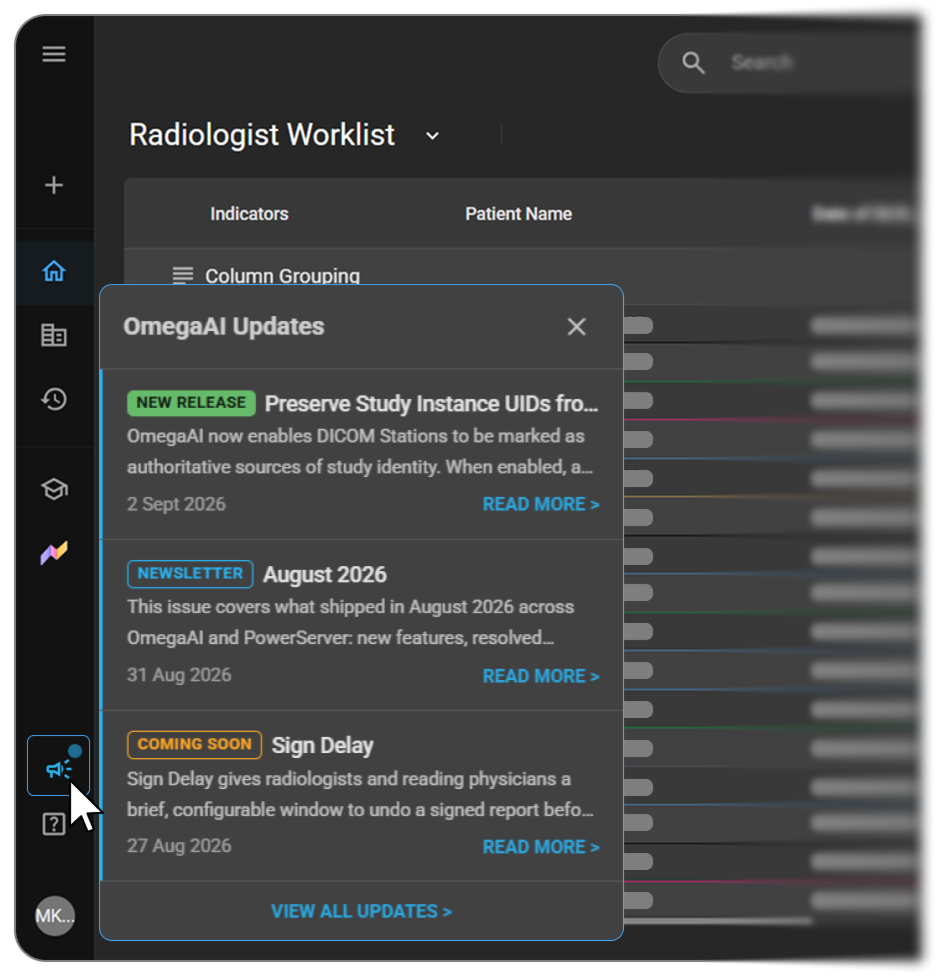This screenshot has width=936, height=976.
Task: Click the 31 Aug 2026 date
Action: (x=179, y=675)
